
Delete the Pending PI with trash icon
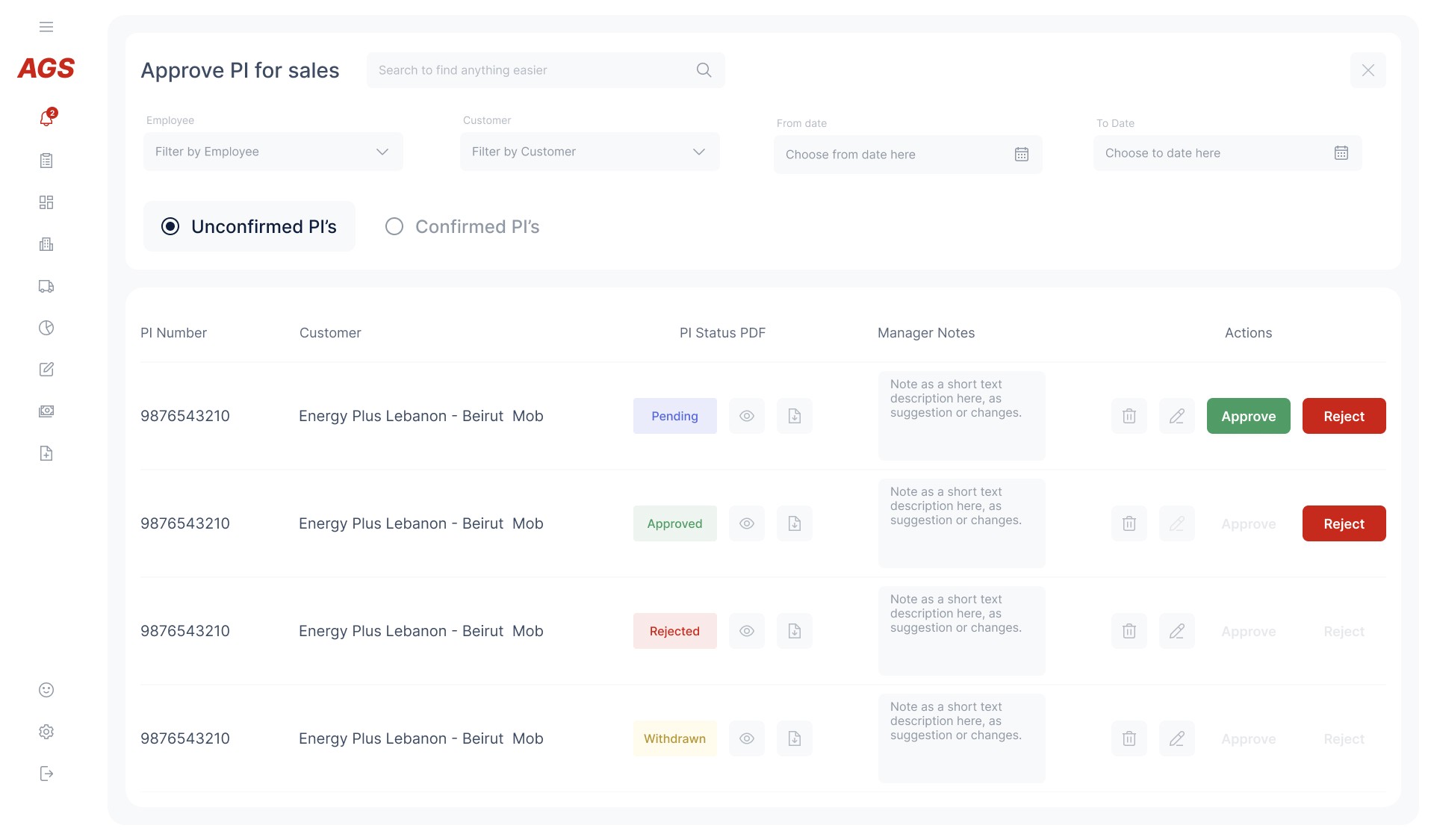click(1129, 416)
